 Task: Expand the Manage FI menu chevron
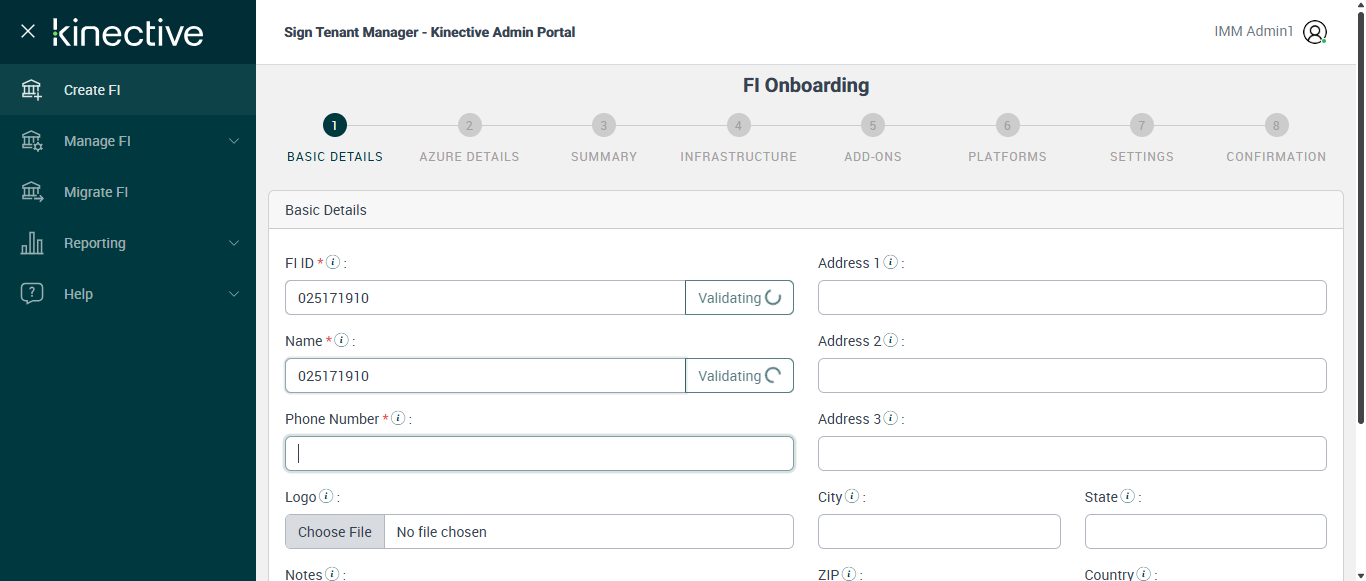click(x=234, y=141)
